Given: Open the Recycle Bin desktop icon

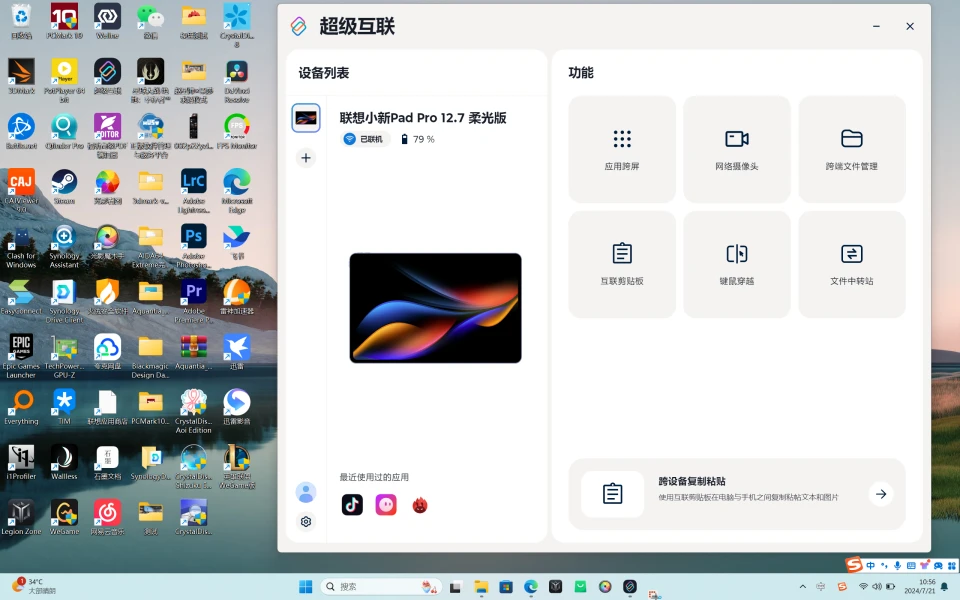Looking at the screenshot, I should (x=21, y=21).
